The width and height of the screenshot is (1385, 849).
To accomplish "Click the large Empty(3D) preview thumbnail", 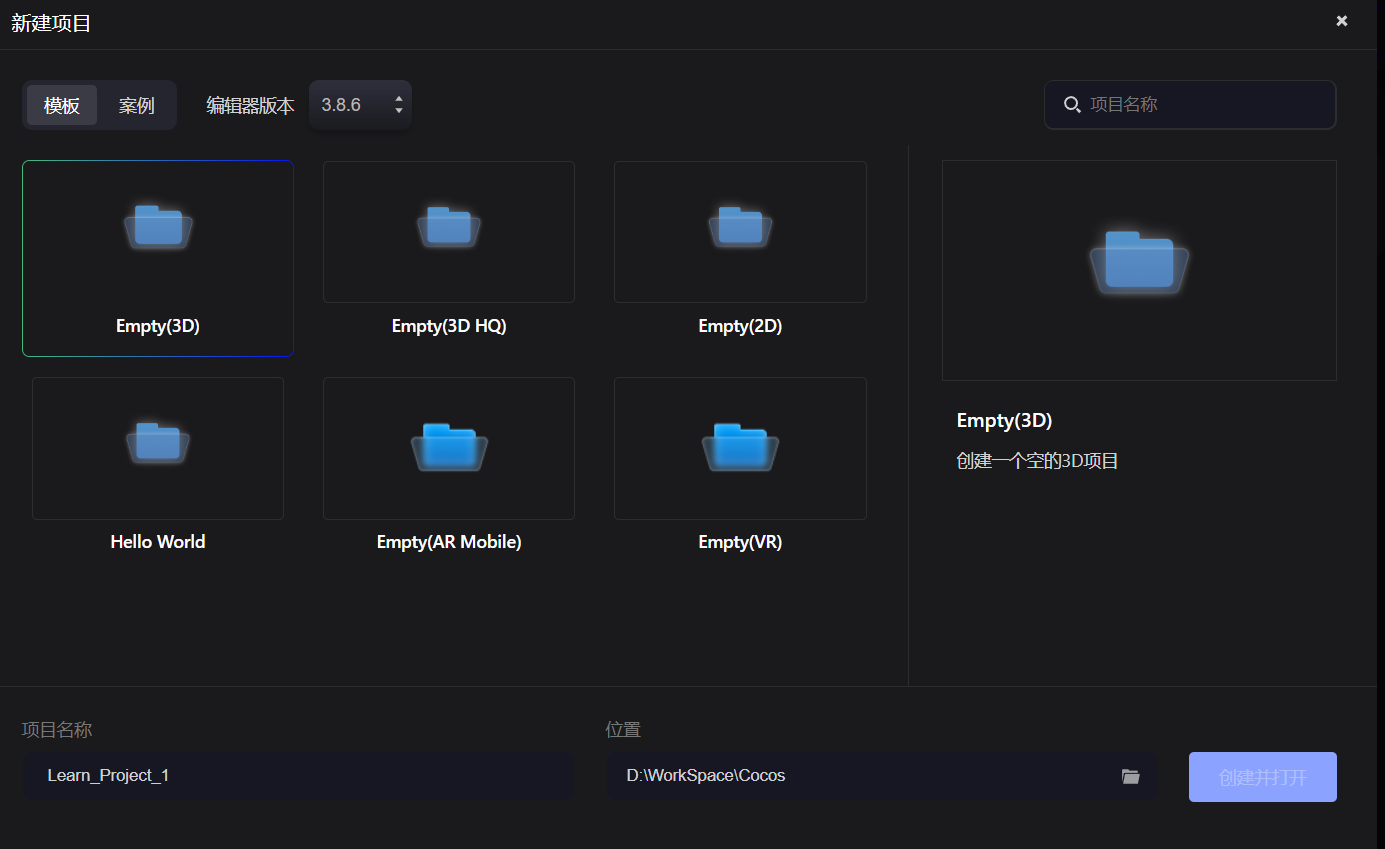I will click(1139, 270).
